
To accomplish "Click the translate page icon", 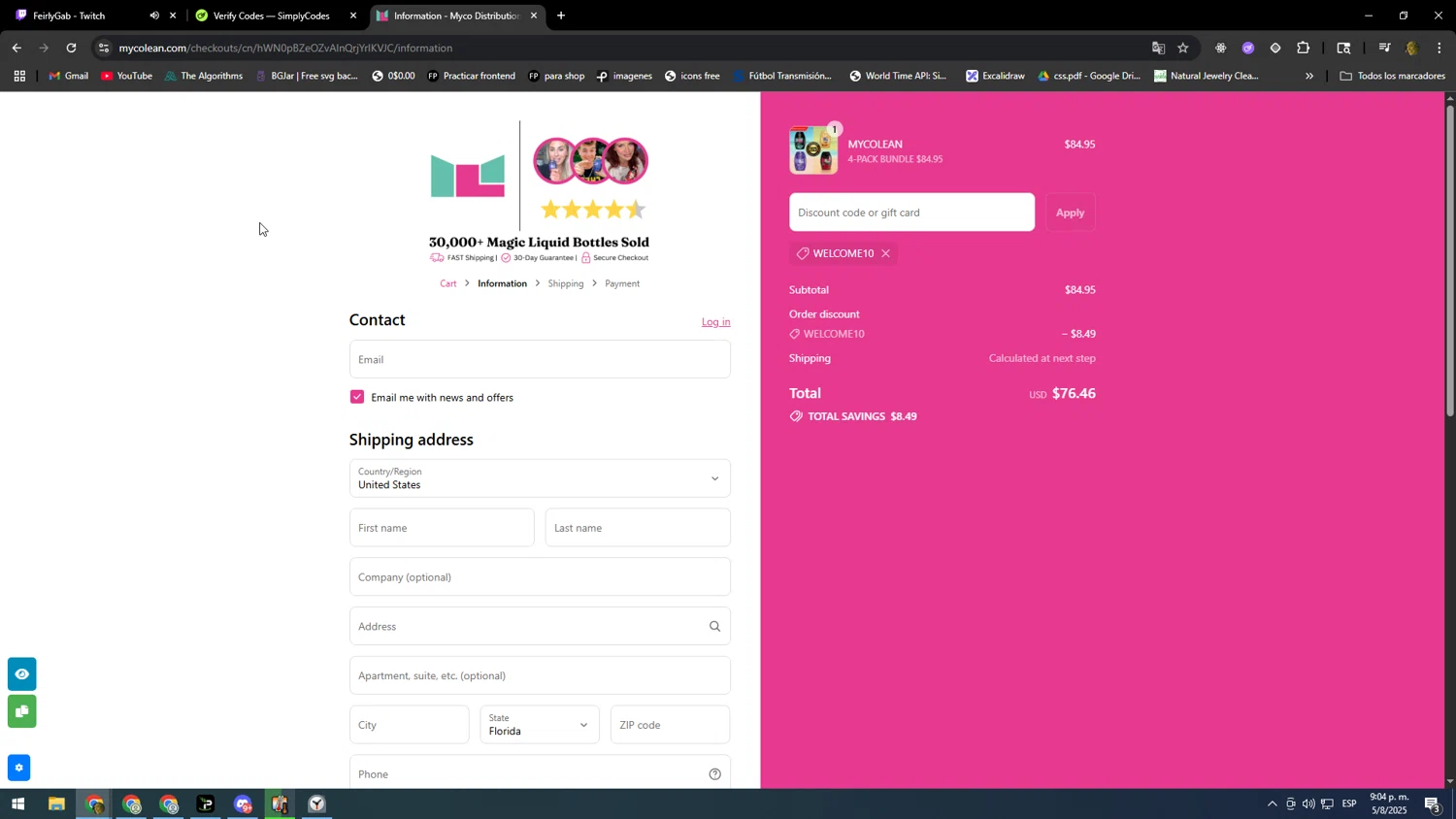I will coord(1158,48).
